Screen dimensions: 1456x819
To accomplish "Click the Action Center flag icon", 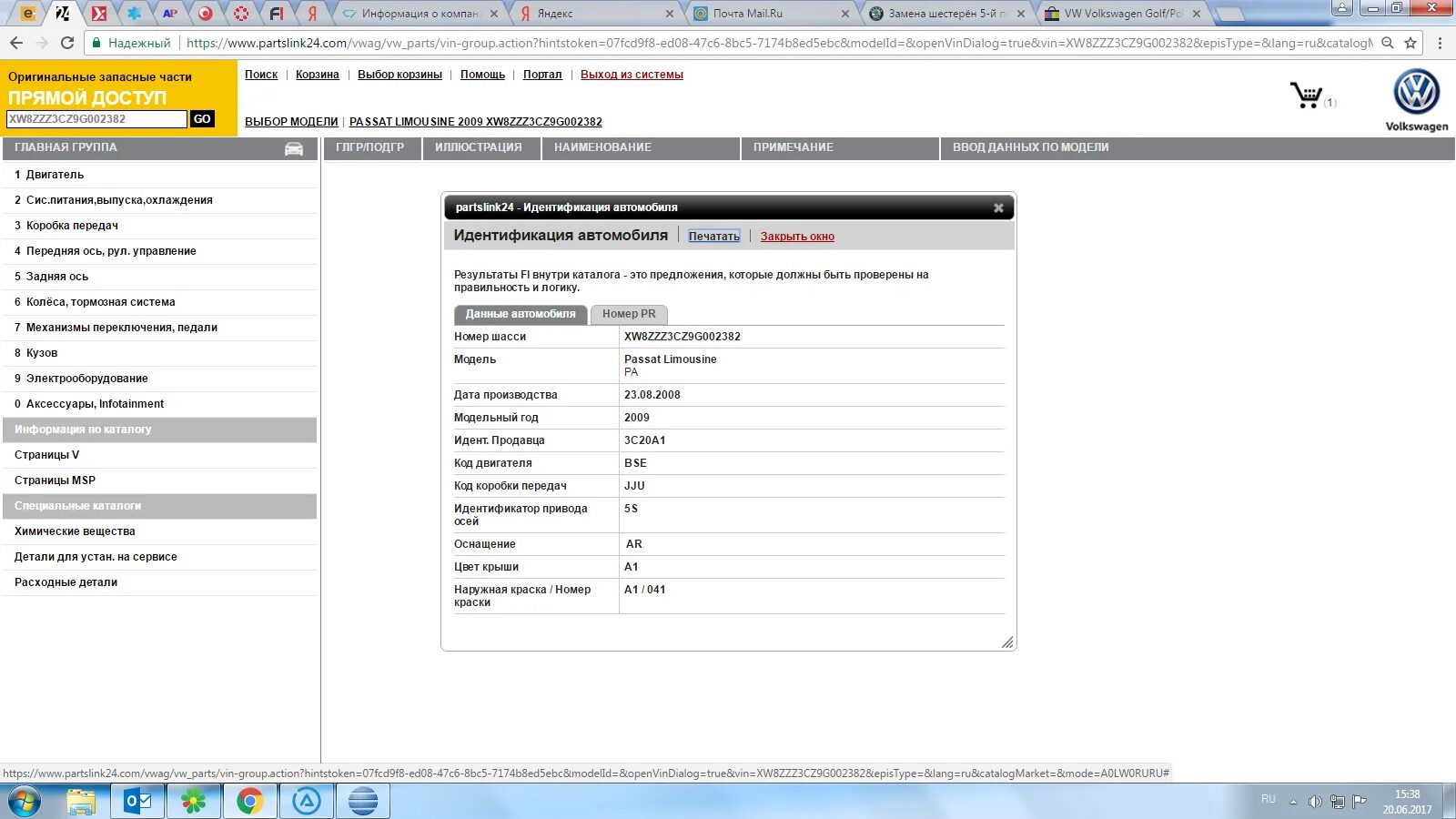I will click(1360, 802).
